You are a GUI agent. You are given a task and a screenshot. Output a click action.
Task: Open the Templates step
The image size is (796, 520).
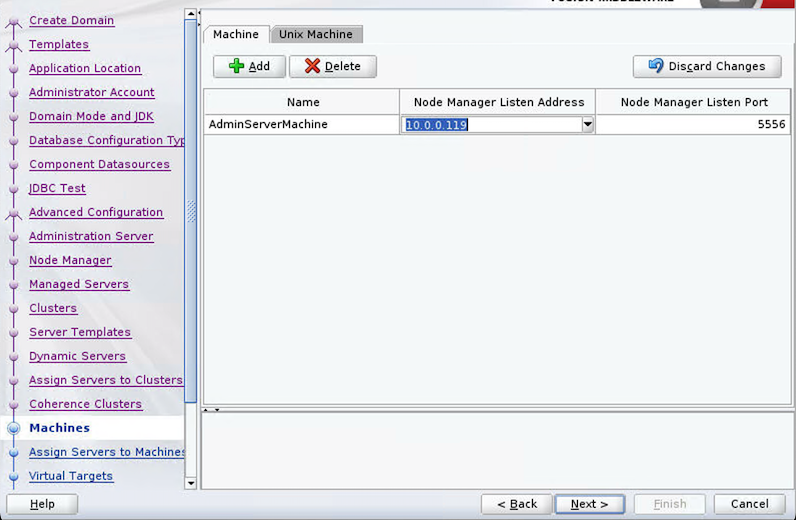coord(59,44)
